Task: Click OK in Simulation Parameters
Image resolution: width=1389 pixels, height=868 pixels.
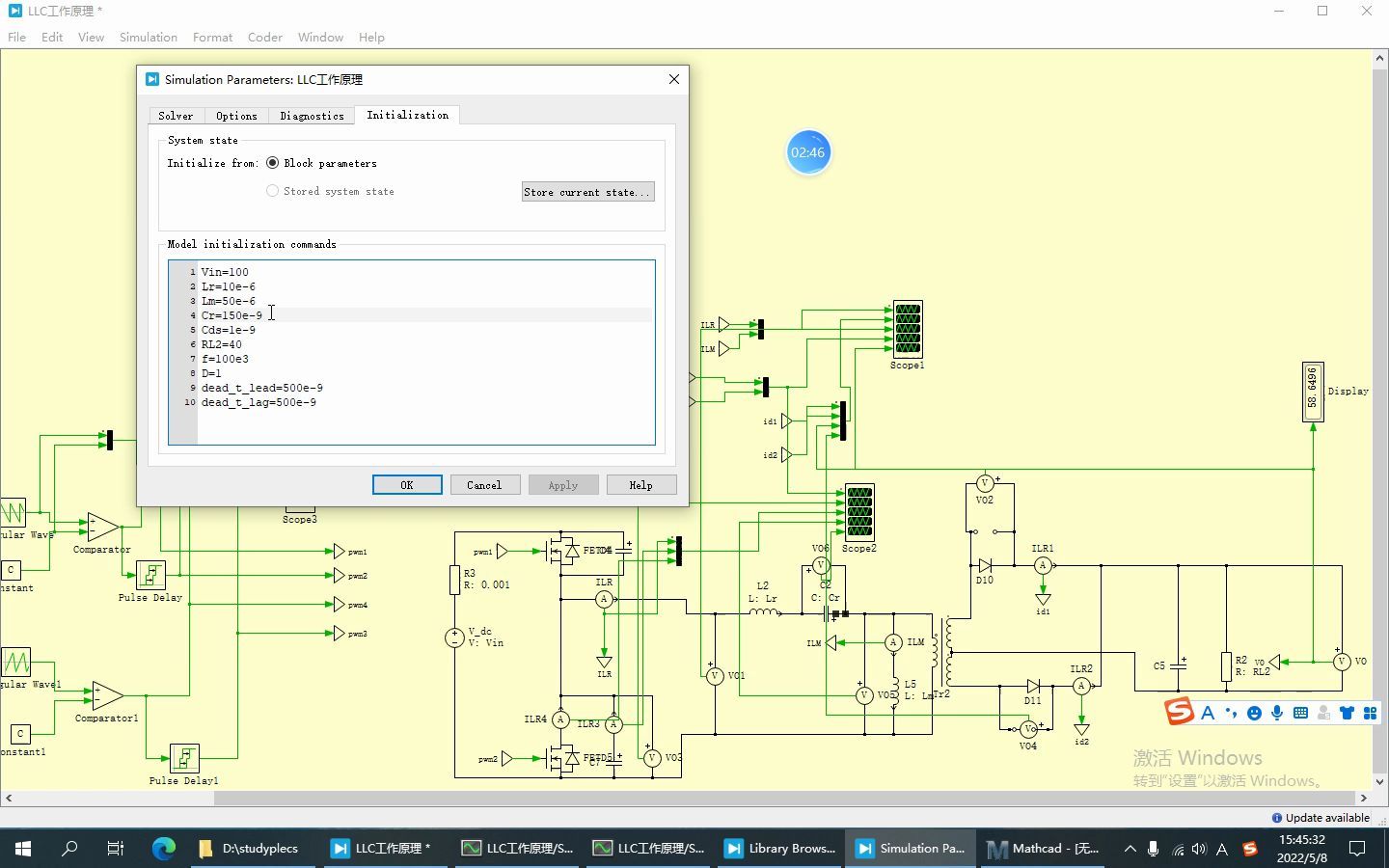Action: click(407, 485)
